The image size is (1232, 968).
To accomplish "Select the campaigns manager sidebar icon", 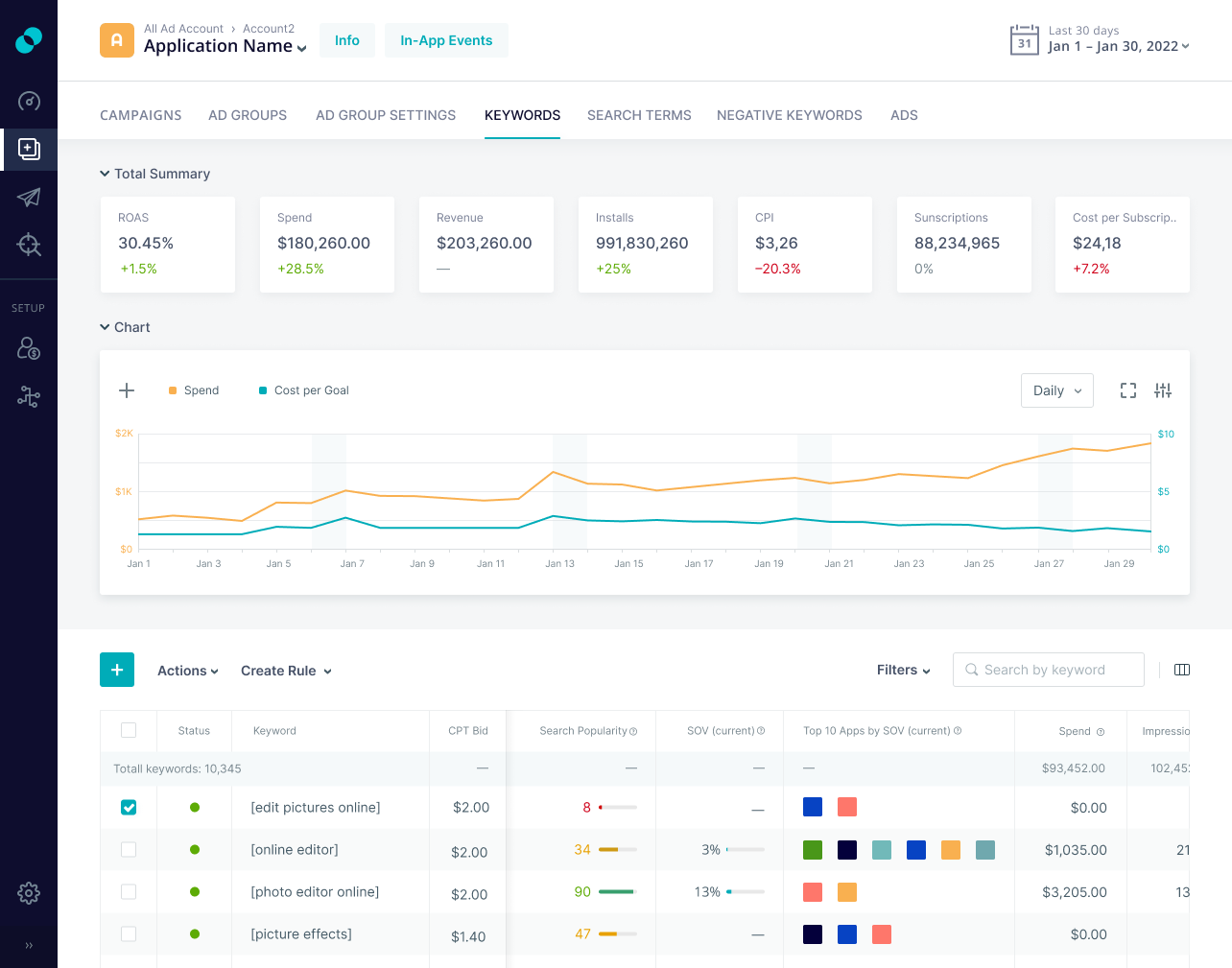I will coord(29,150).
